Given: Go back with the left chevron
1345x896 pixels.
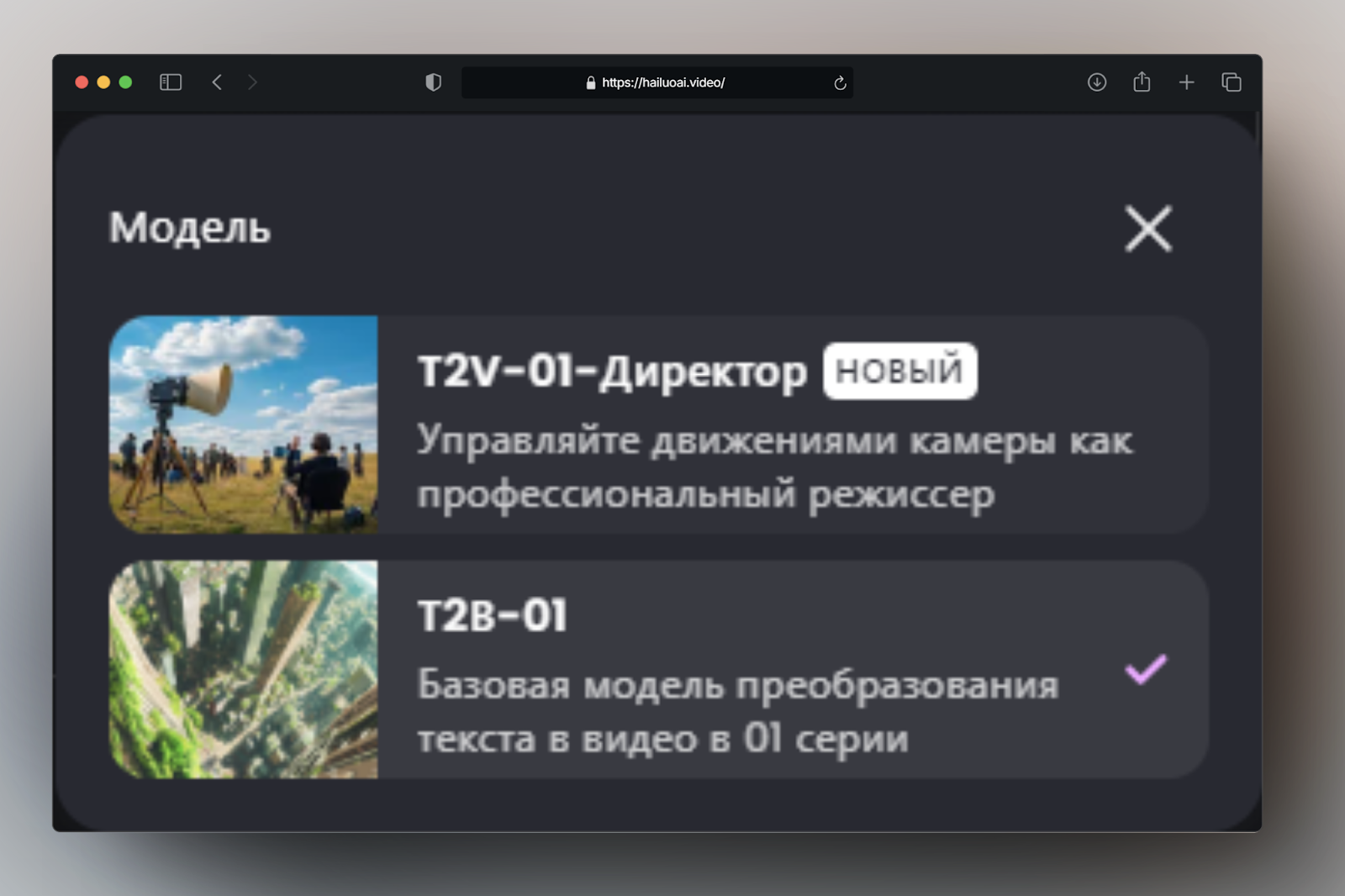Looking at the screenshot, I should click(217, 82).
